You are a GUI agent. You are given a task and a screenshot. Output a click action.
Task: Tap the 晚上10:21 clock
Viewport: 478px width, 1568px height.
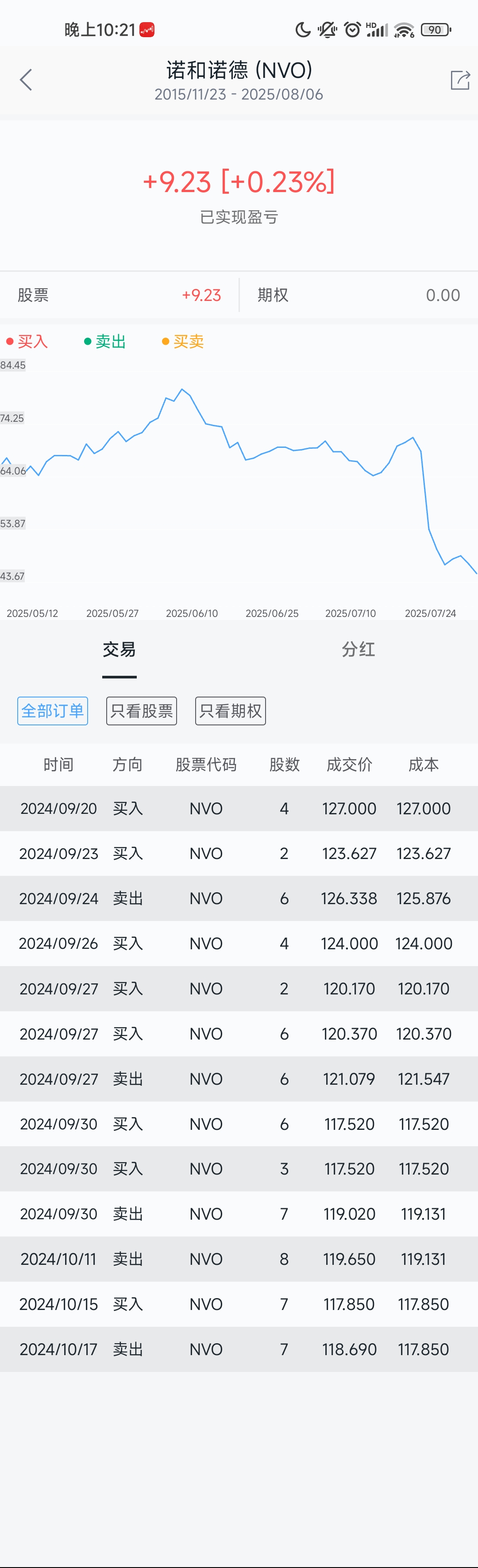click(x=100, y=29)
